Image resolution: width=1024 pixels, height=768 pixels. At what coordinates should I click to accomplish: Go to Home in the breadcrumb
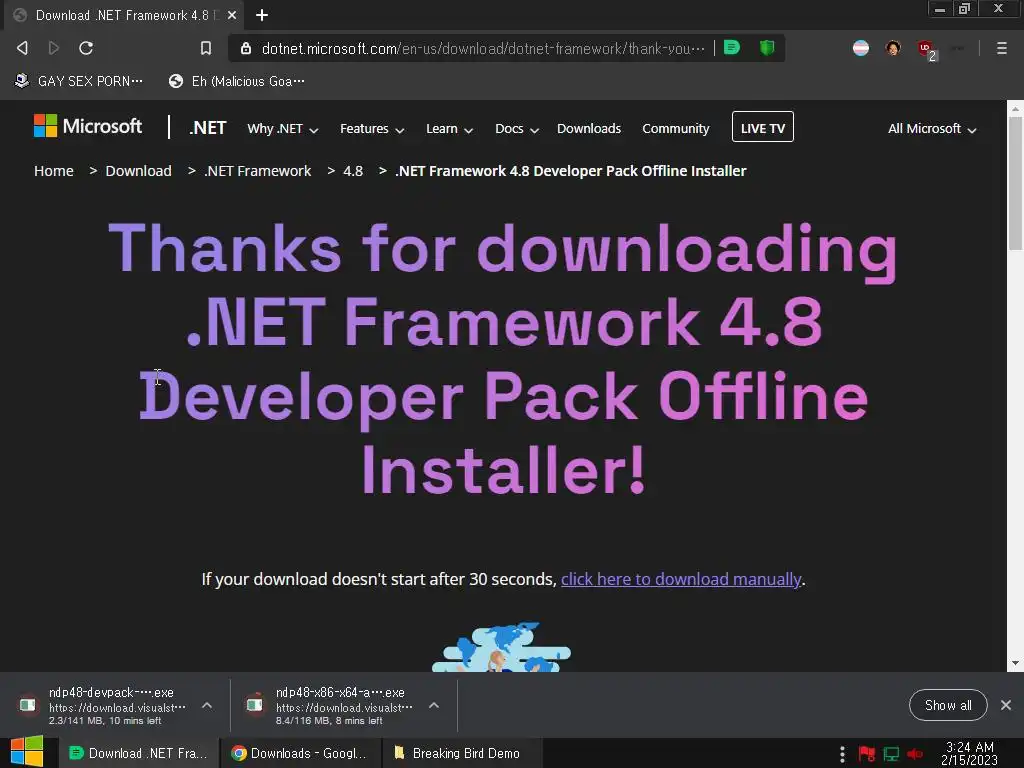(54, 171)
